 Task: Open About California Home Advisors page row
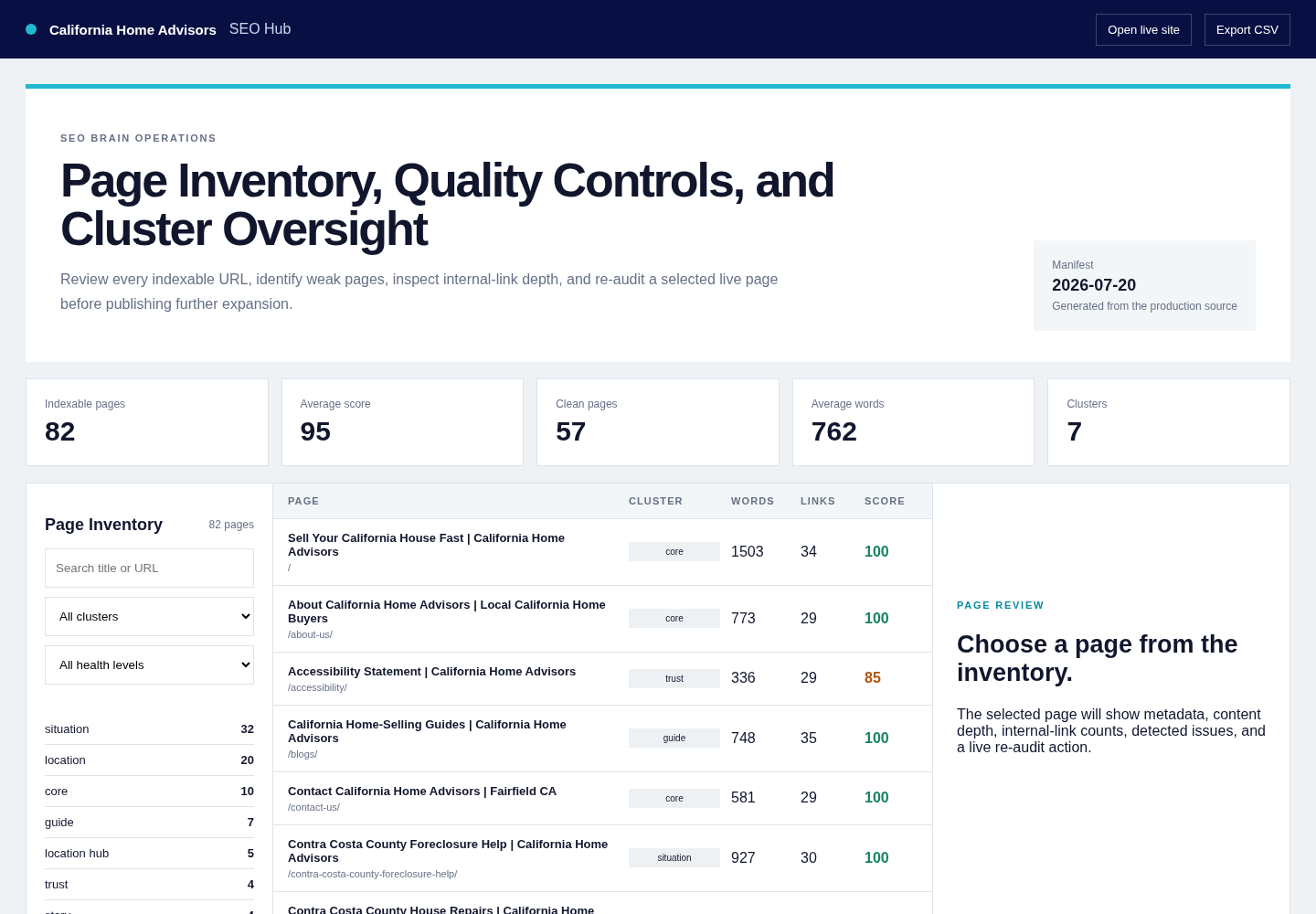602,619
